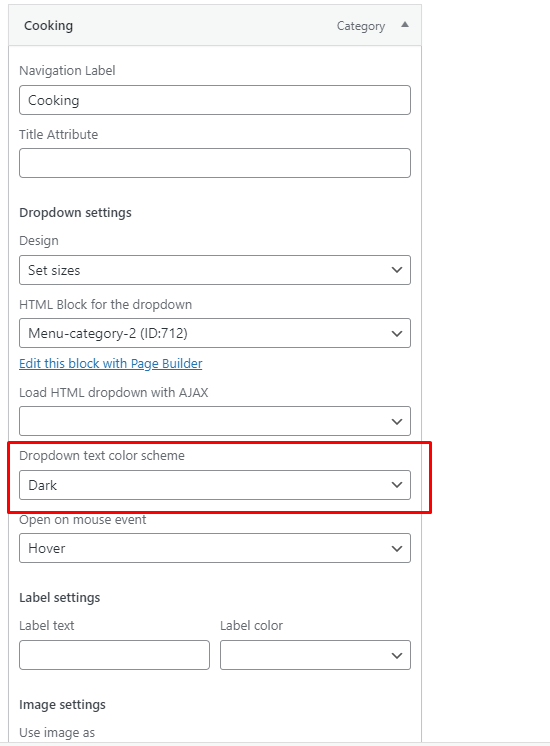The width and height of the screenshot is (550, 746).
Task: Click the Navigation Label field caption
Action: pyautogui.click(x=67, y=70)
